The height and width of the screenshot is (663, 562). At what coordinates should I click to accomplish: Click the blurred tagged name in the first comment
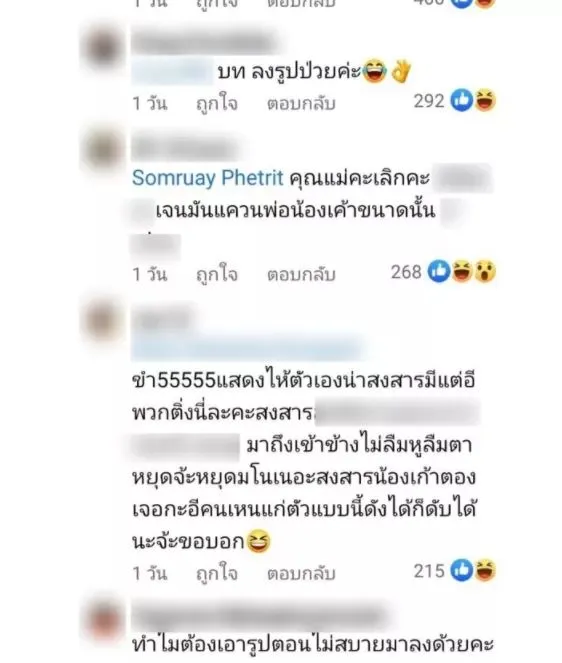point(173,72)
